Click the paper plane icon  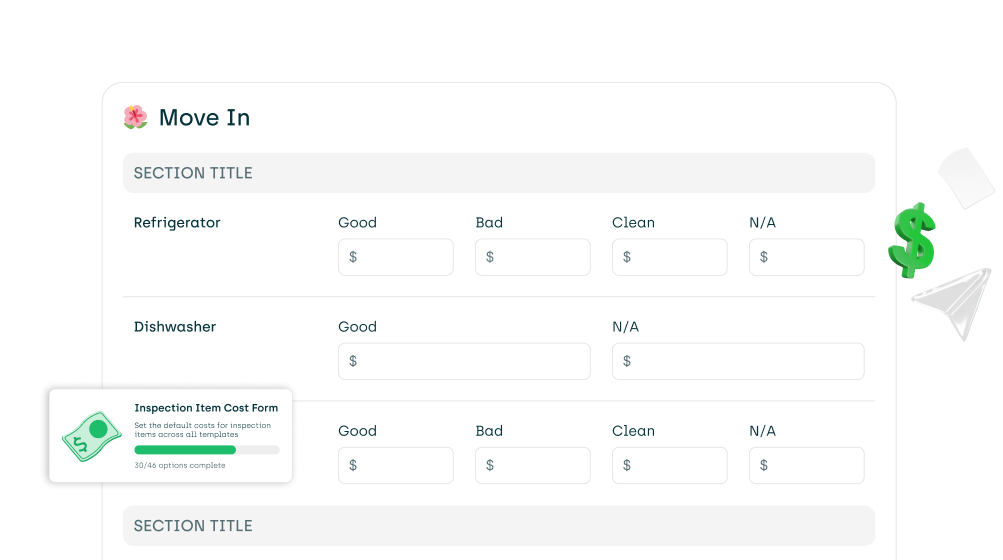pos(953,301)
